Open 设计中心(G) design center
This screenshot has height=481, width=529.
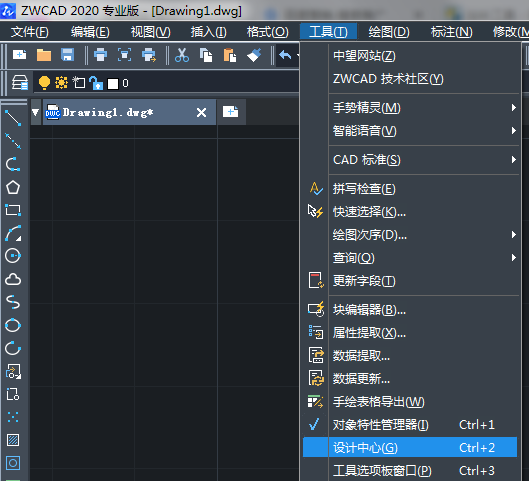coord(410,448)
